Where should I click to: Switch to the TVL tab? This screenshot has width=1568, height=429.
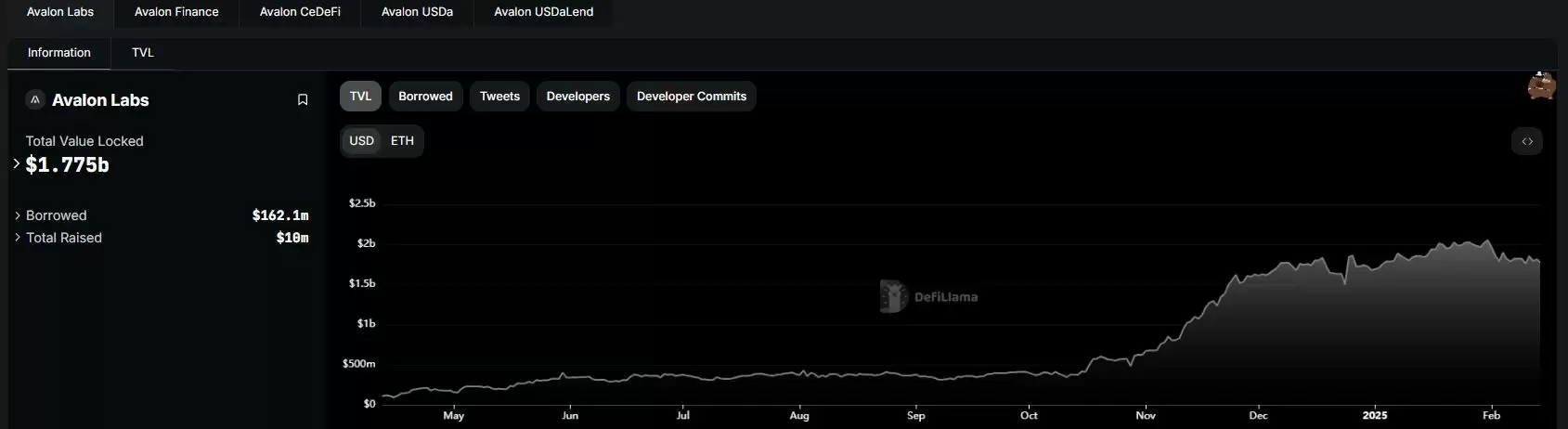tap(143, 53)
